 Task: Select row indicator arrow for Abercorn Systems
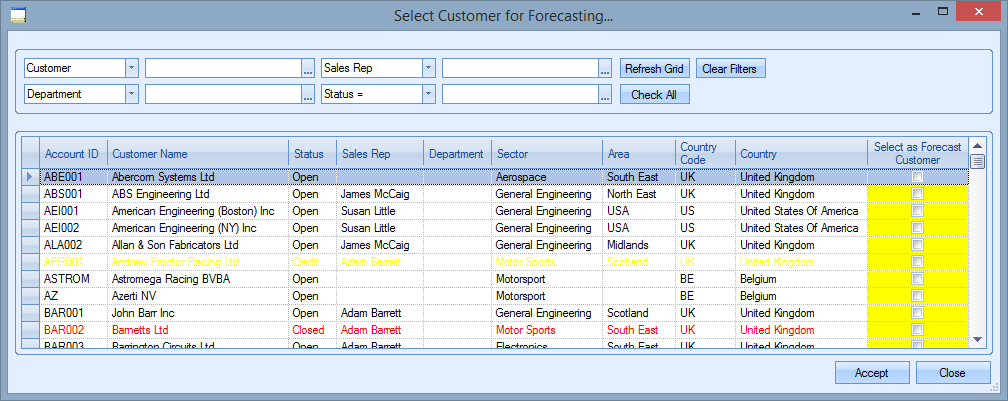click(x=30, y=177)
